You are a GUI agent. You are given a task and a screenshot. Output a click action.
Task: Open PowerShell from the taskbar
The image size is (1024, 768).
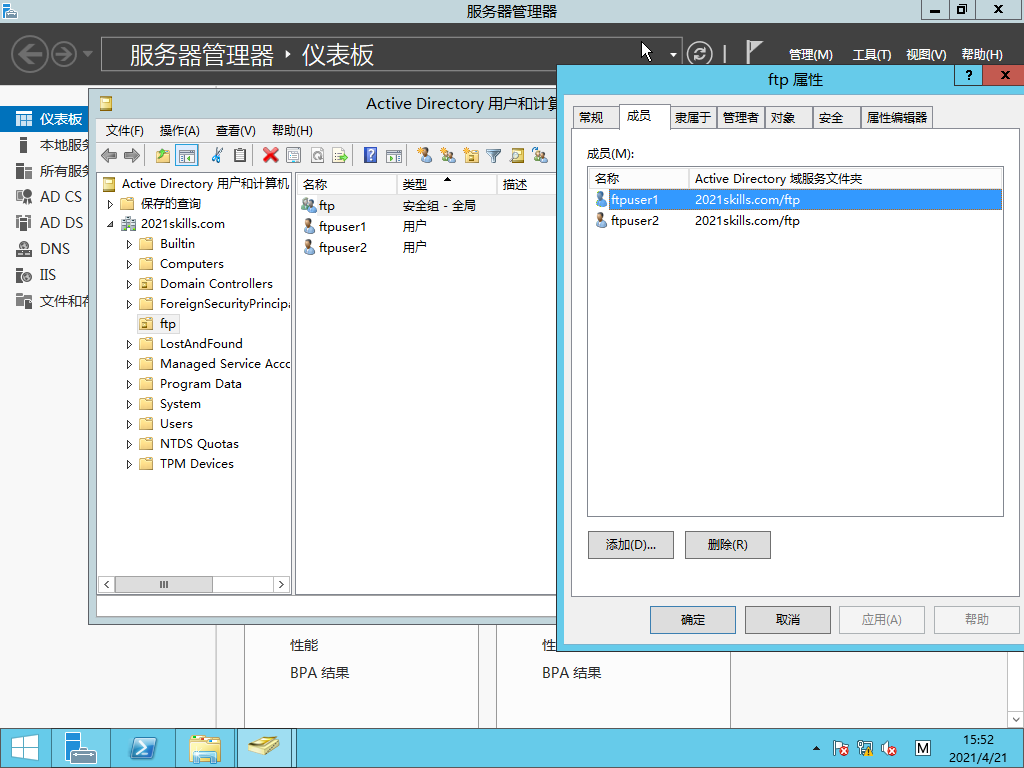pyautogui.click(x=143, y=748)
